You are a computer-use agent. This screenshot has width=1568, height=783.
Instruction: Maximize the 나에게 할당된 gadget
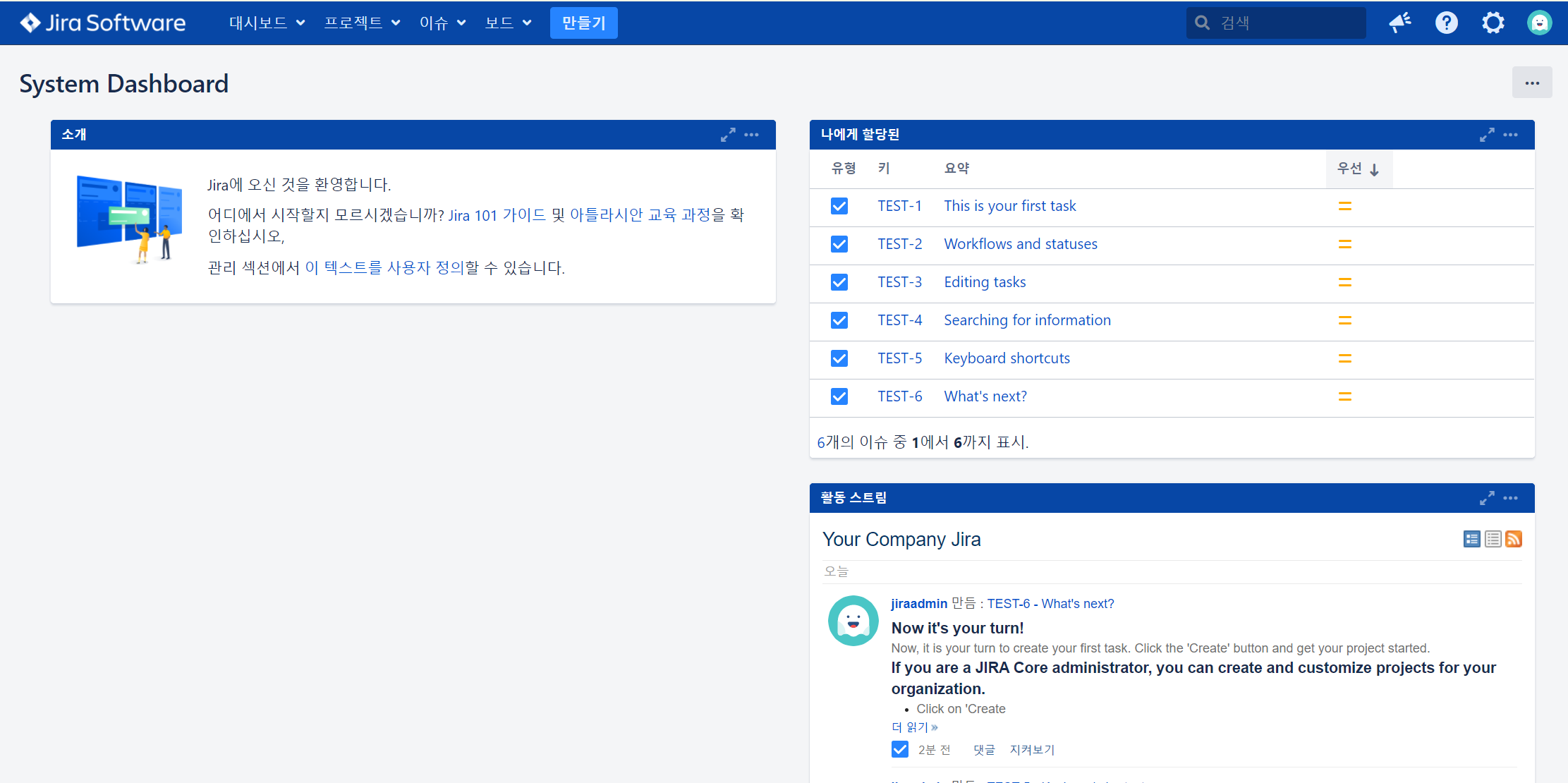coord(1487,135)
